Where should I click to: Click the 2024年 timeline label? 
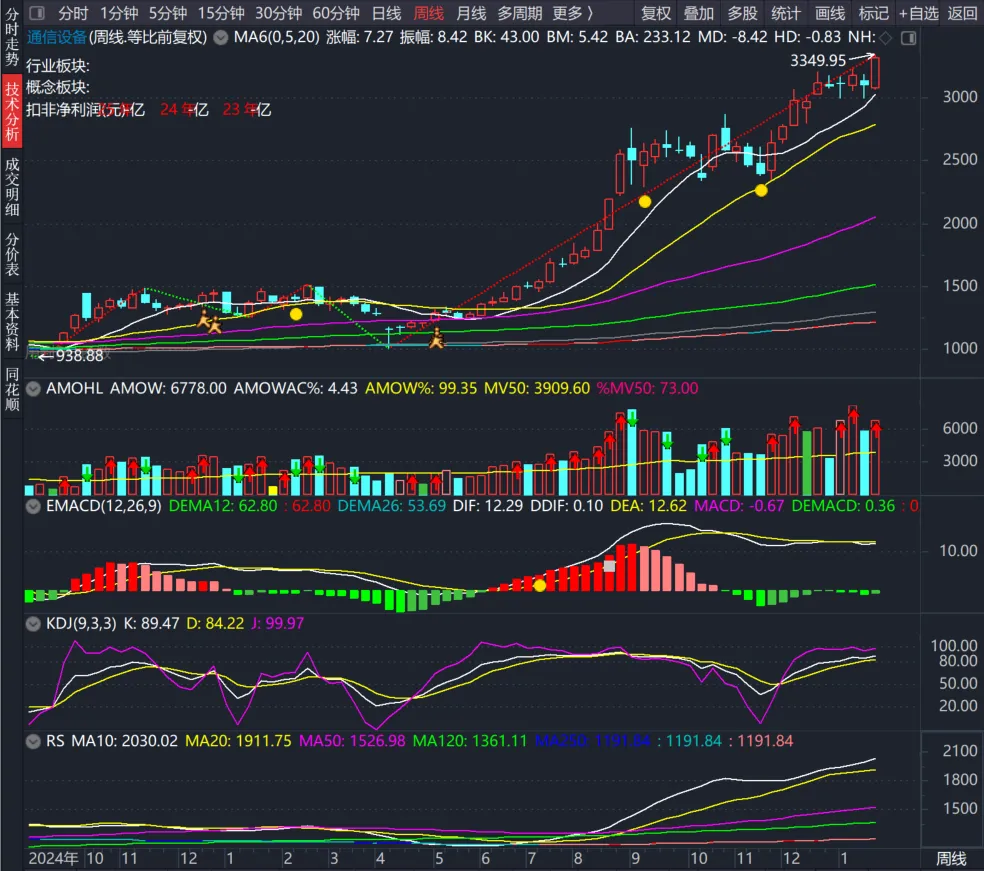(53, 858)
